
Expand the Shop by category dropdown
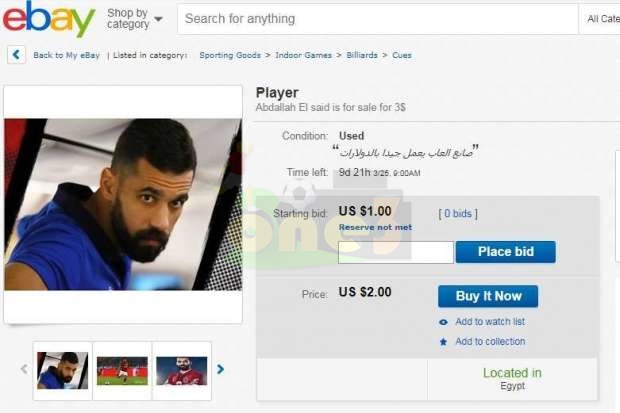[x=135, y=19]
